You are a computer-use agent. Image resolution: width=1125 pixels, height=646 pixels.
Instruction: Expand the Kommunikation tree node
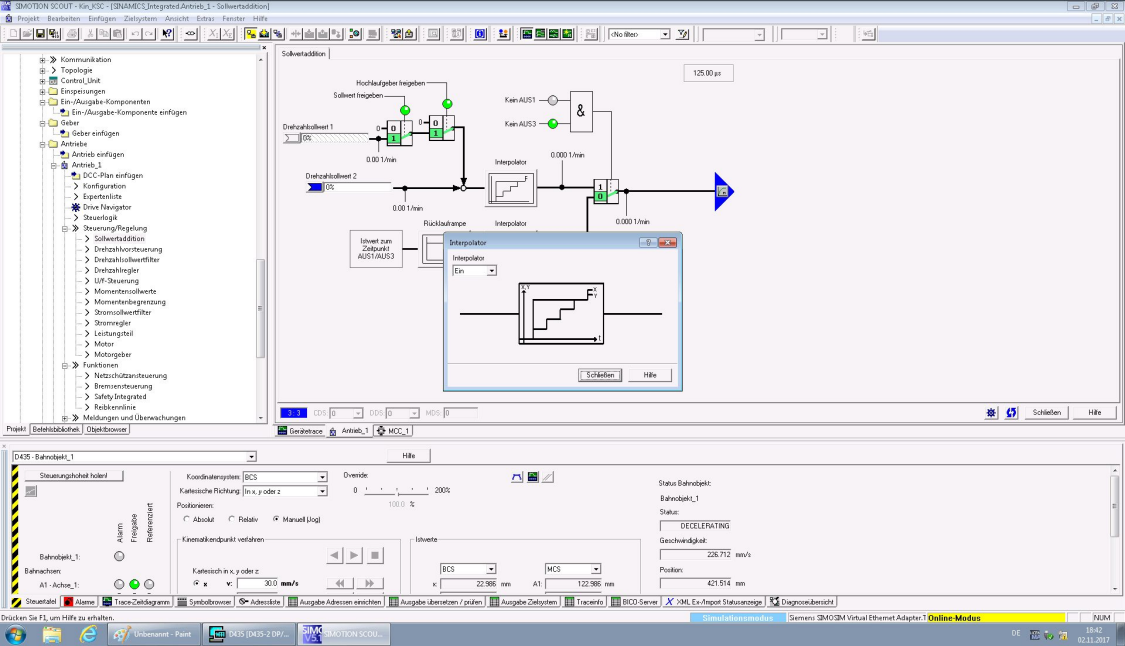point(42,60)
